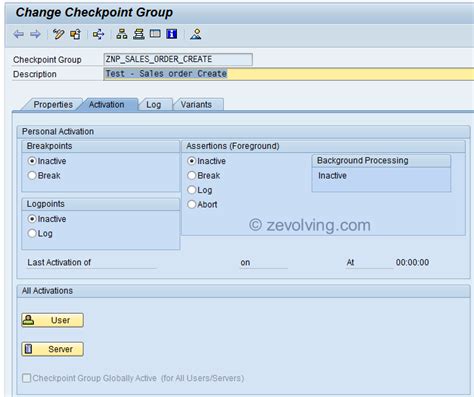Screen dimensions: 474x397
Task: Click the Full Screen window toolbar icon
Action: click(155, 34)
